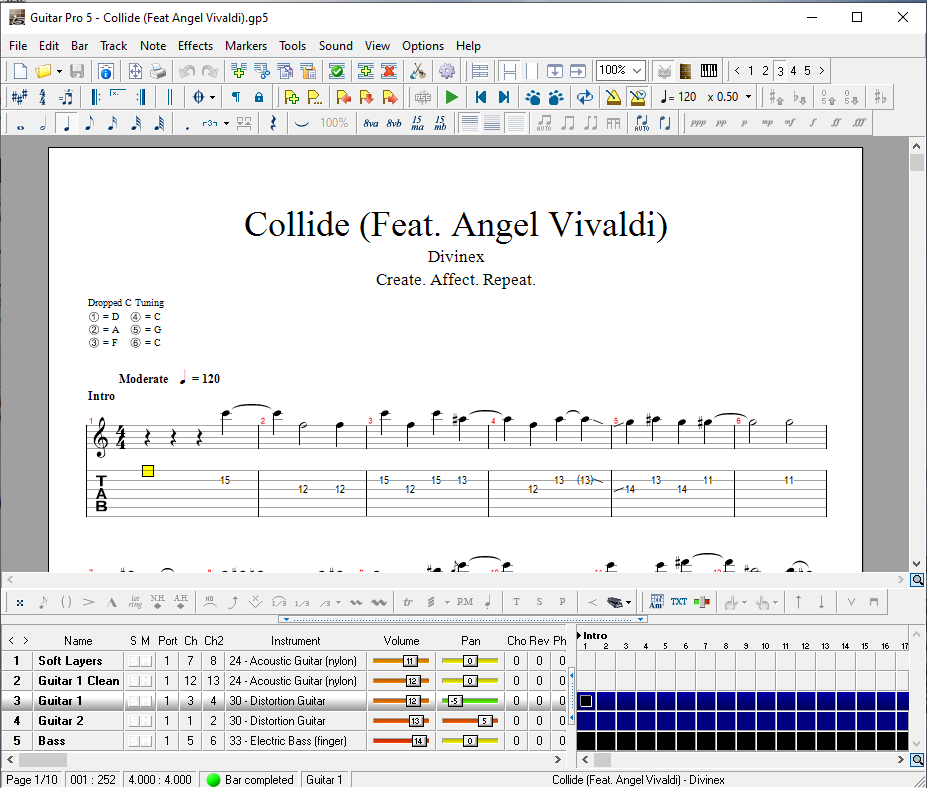Apply palm mute with the PM icon
This screenshot has width=927, height=788.
463,601
